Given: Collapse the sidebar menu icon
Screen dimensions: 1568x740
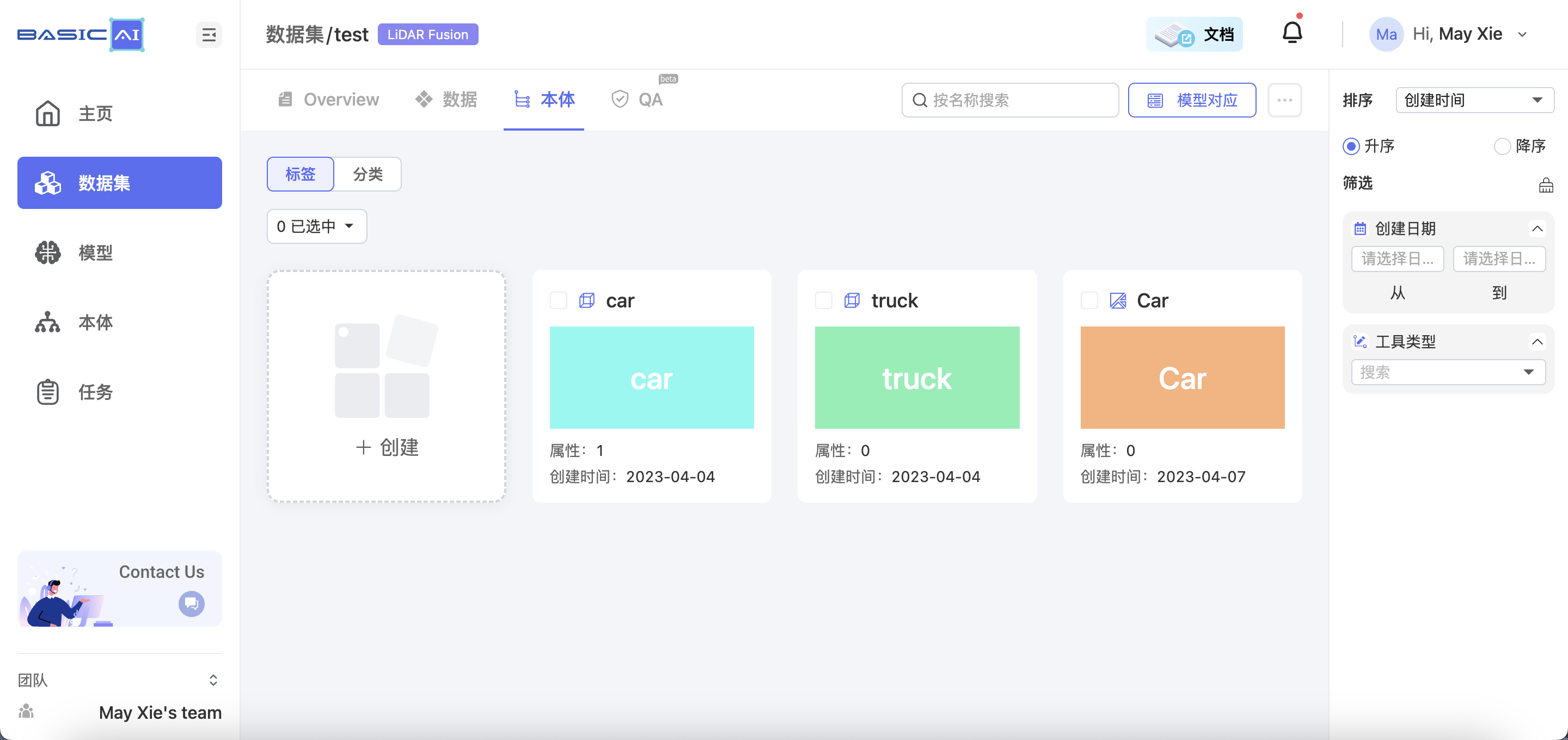Looking at the screenshot, I should coord(209,35).
